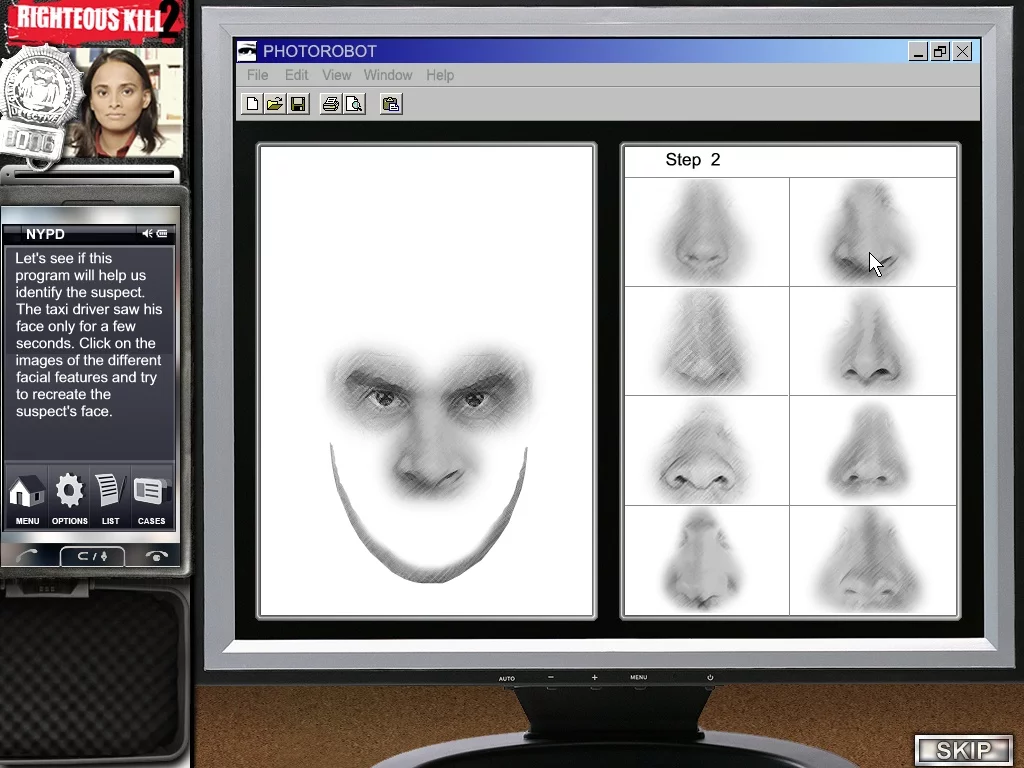Click the green call handset icon
Screen dimensions: 1024x768
[27, 556]
